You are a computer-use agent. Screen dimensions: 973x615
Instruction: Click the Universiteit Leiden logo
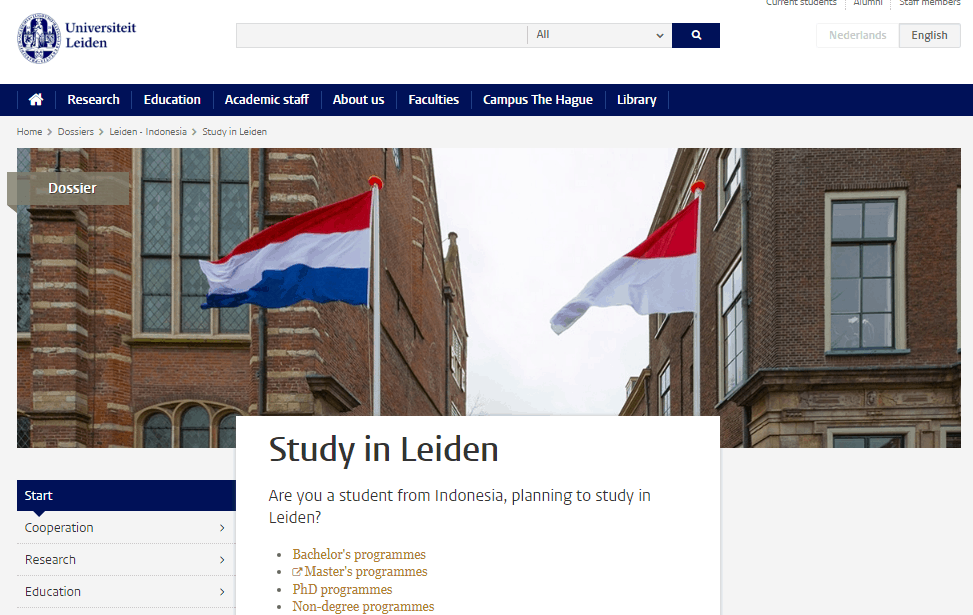click(x=76, y=38)
